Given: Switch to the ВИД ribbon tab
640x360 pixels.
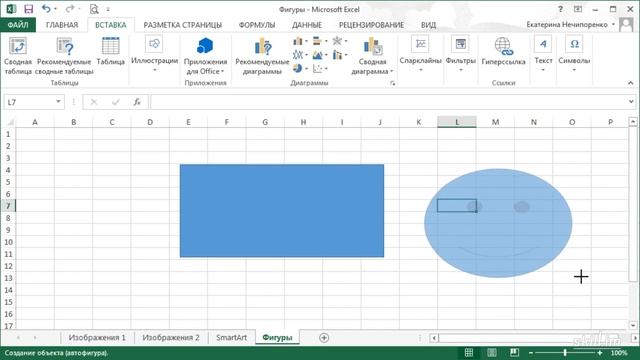Looking at the screenshot, I should (428, 25).
